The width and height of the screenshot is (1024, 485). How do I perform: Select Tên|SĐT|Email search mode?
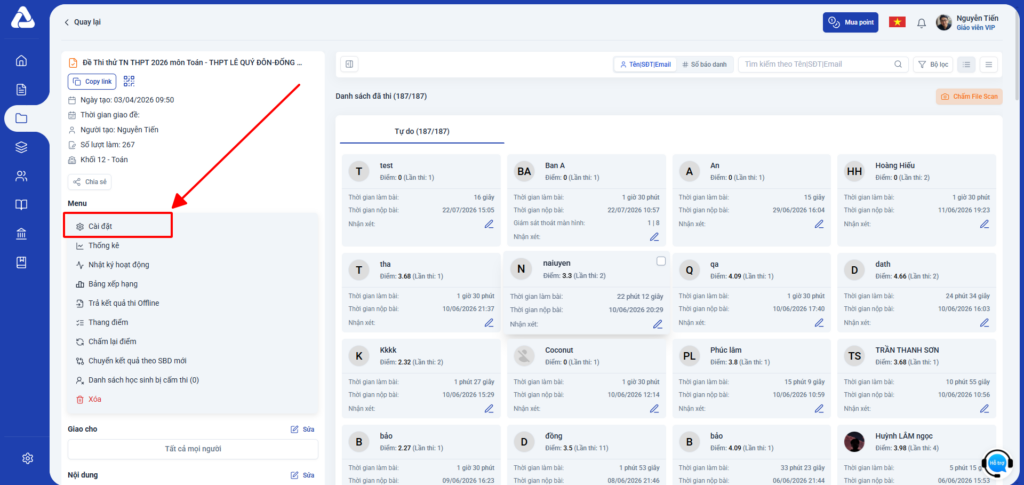coord(644,64)
